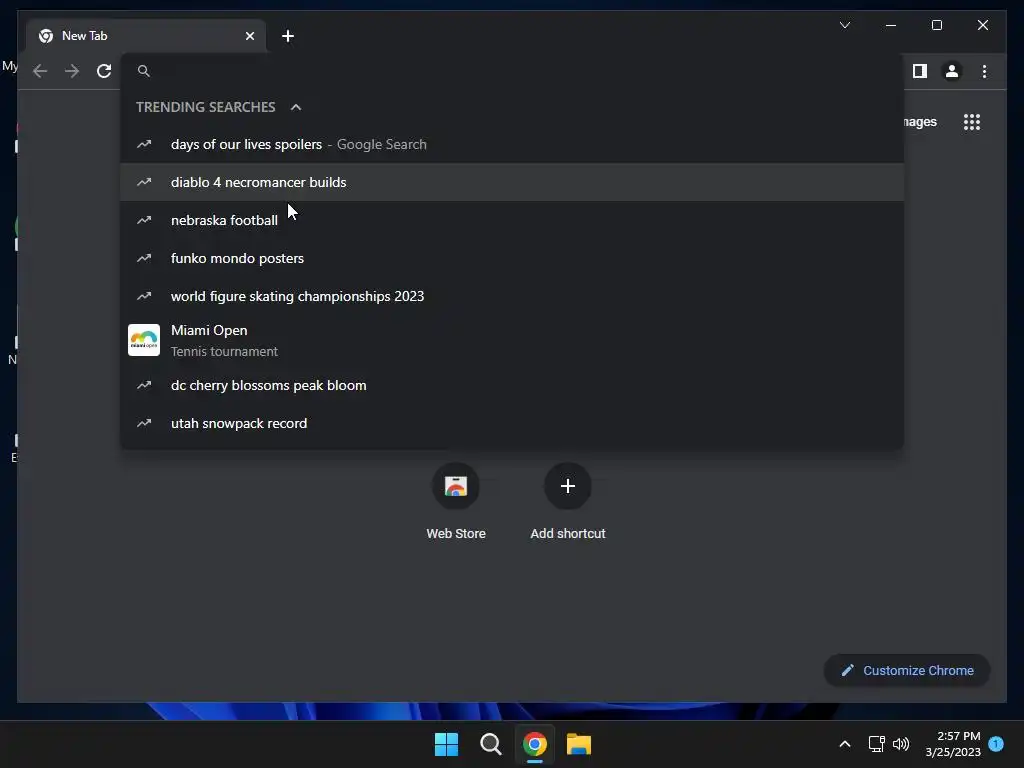This screenshot has width=1024, height=768.
Task: Open Windows taskbar search
Action: click(490, 744)
